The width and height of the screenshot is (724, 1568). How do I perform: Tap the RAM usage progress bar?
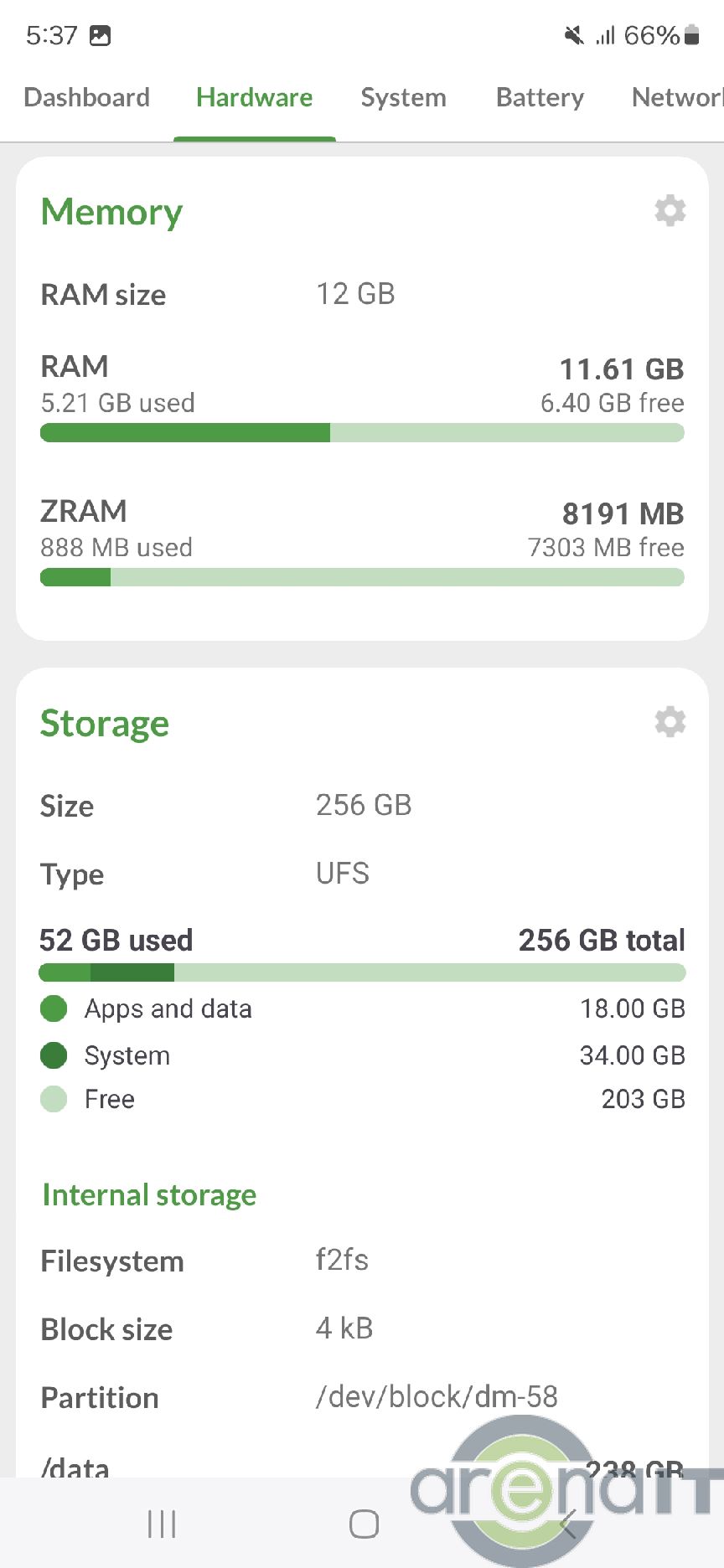[x=362, y=433]
